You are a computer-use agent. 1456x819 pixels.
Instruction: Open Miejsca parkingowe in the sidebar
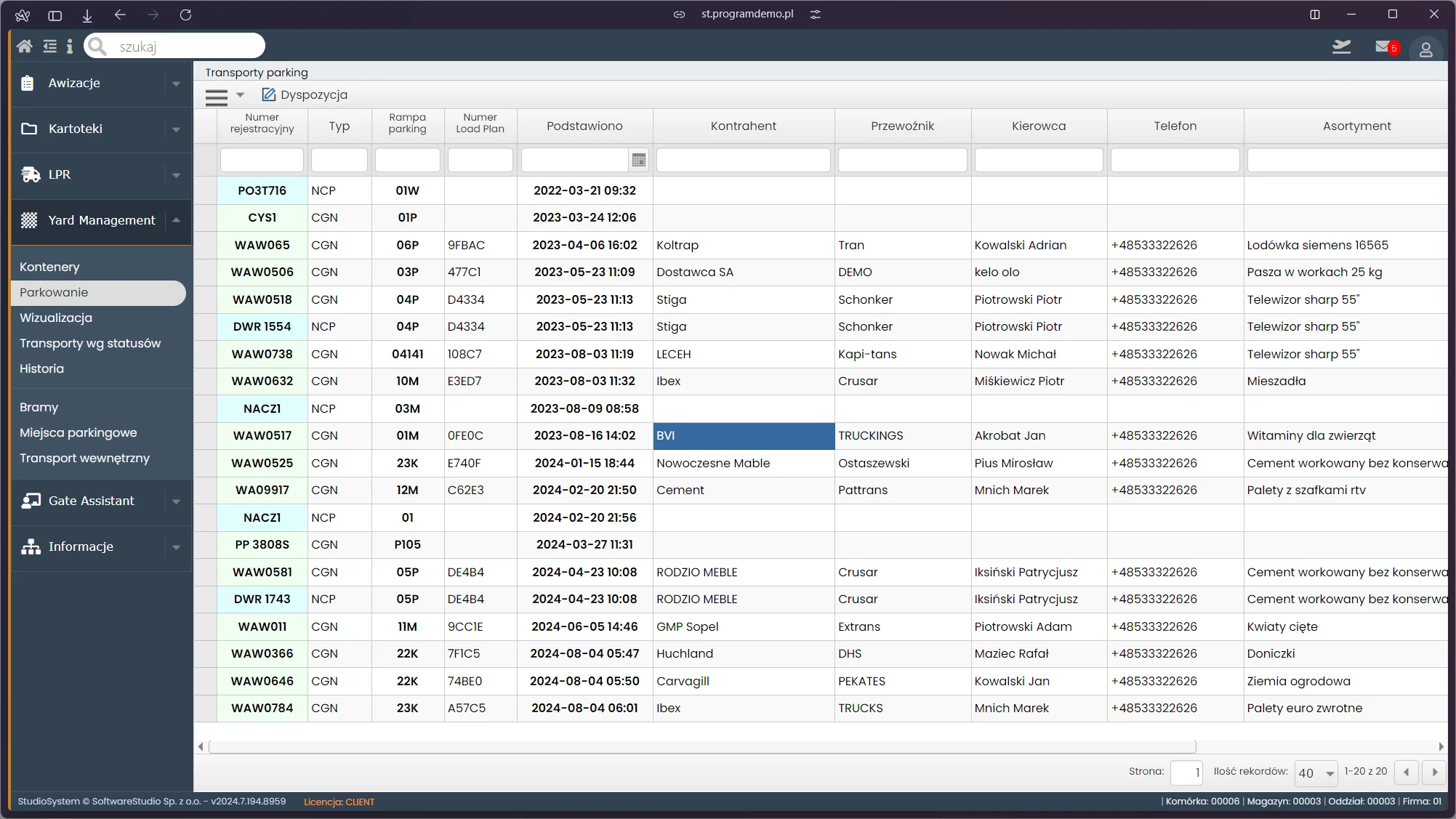pyautogui.click(x=78, y=432)
